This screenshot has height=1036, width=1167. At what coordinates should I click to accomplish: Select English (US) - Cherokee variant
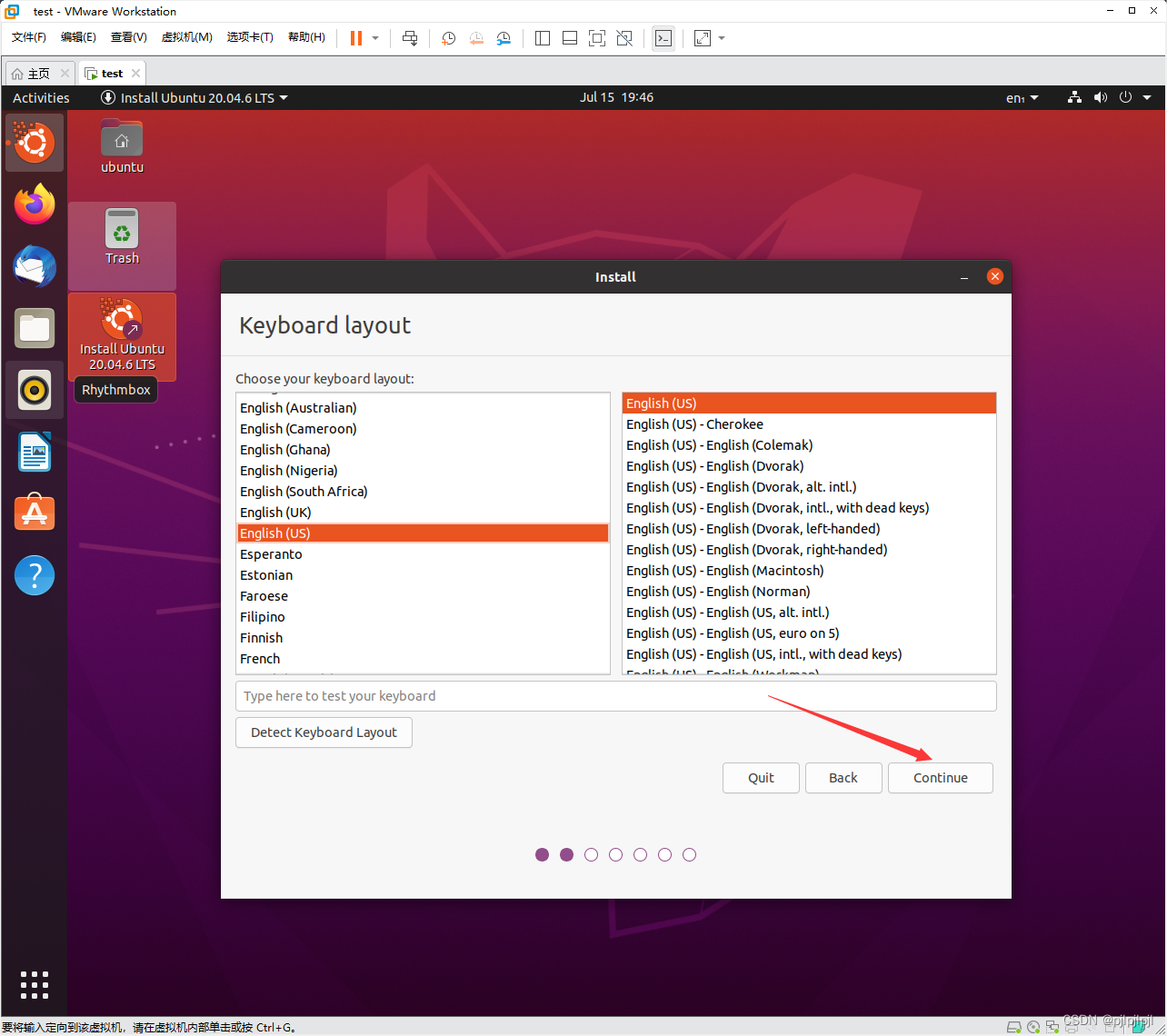click(809, 424)
